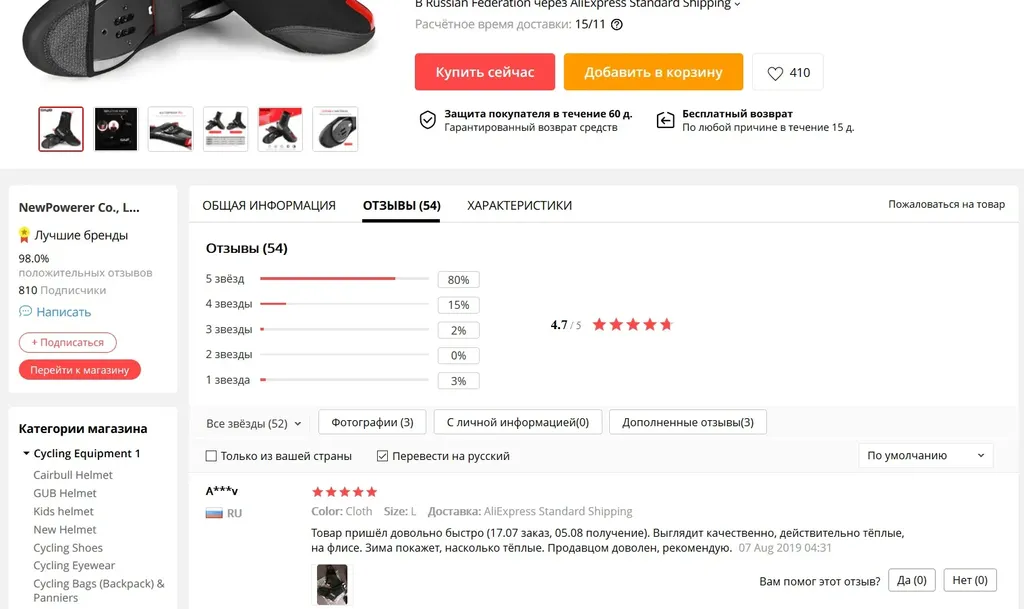
Task: Click the top brands medal icon
Action: pyautogui.click(x=24, y=235)
